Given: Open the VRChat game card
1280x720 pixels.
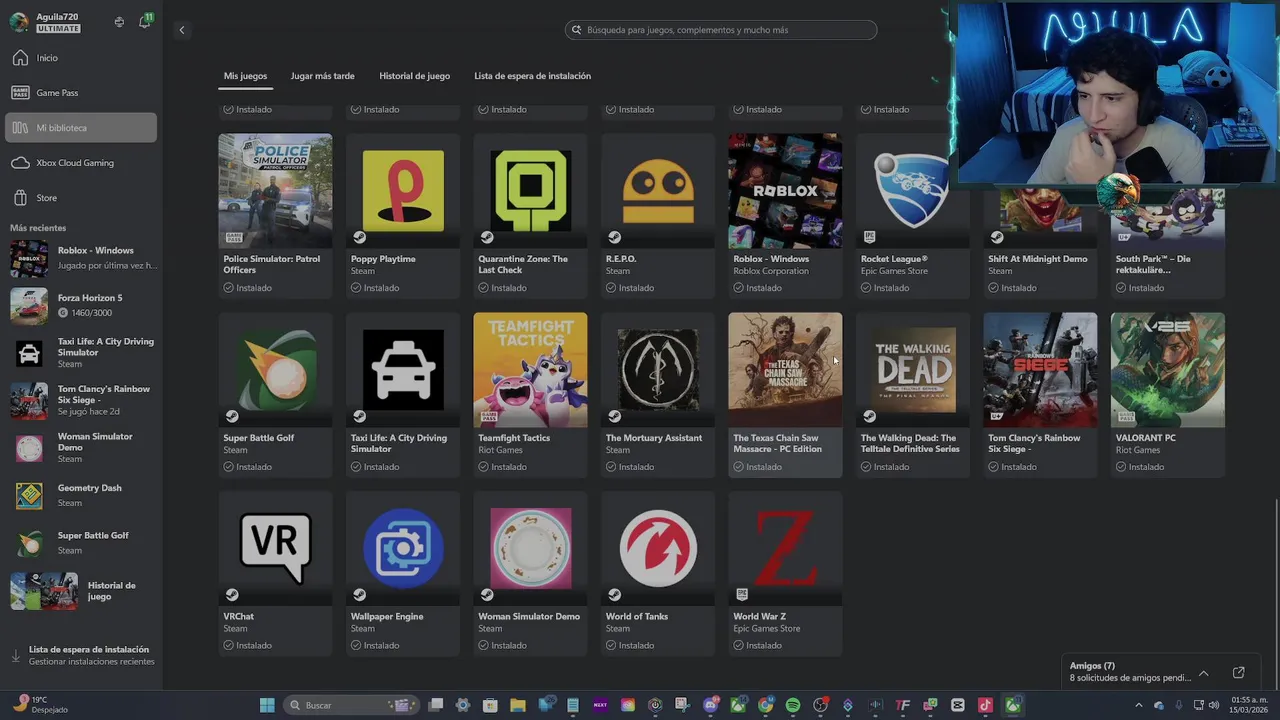Looking at the screenshot, I should (x=275, y=573).
